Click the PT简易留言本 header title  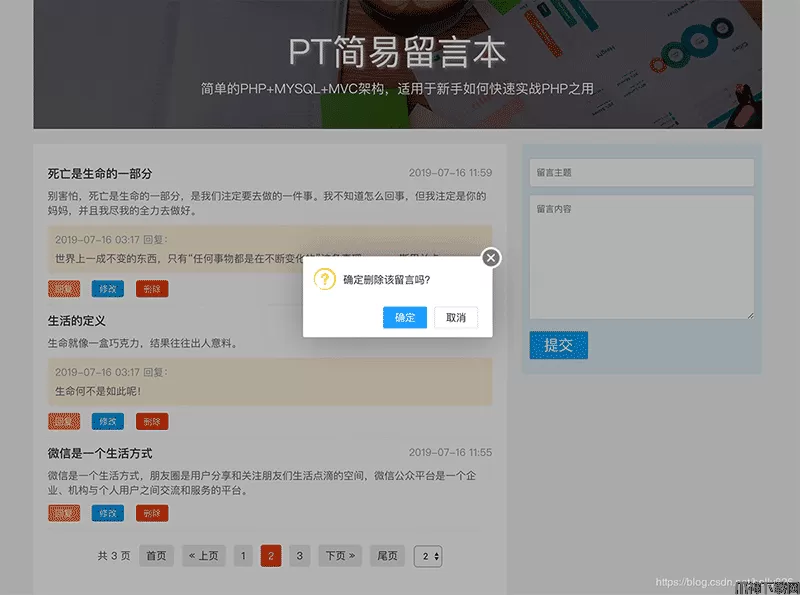pos(397,53)
